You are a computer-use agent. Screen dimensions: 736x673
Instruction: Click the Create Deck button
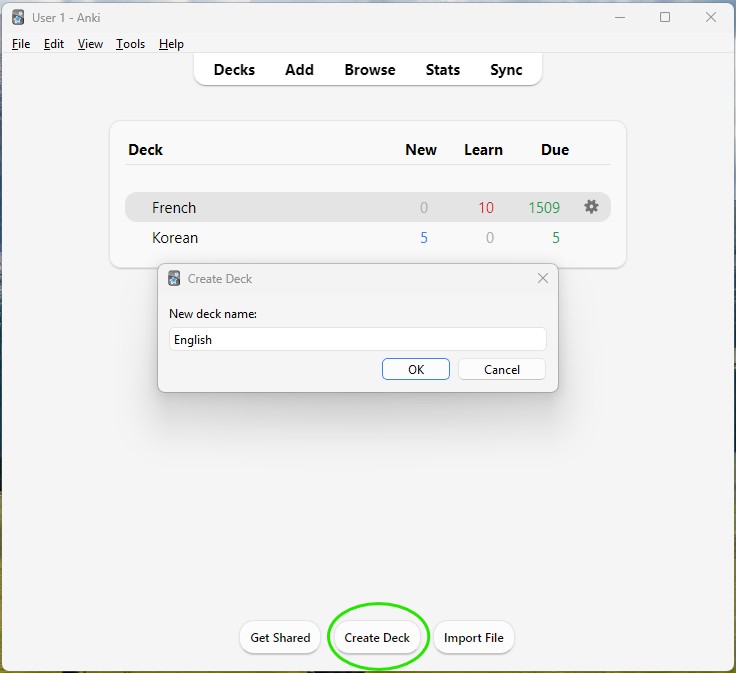(377, 637)
